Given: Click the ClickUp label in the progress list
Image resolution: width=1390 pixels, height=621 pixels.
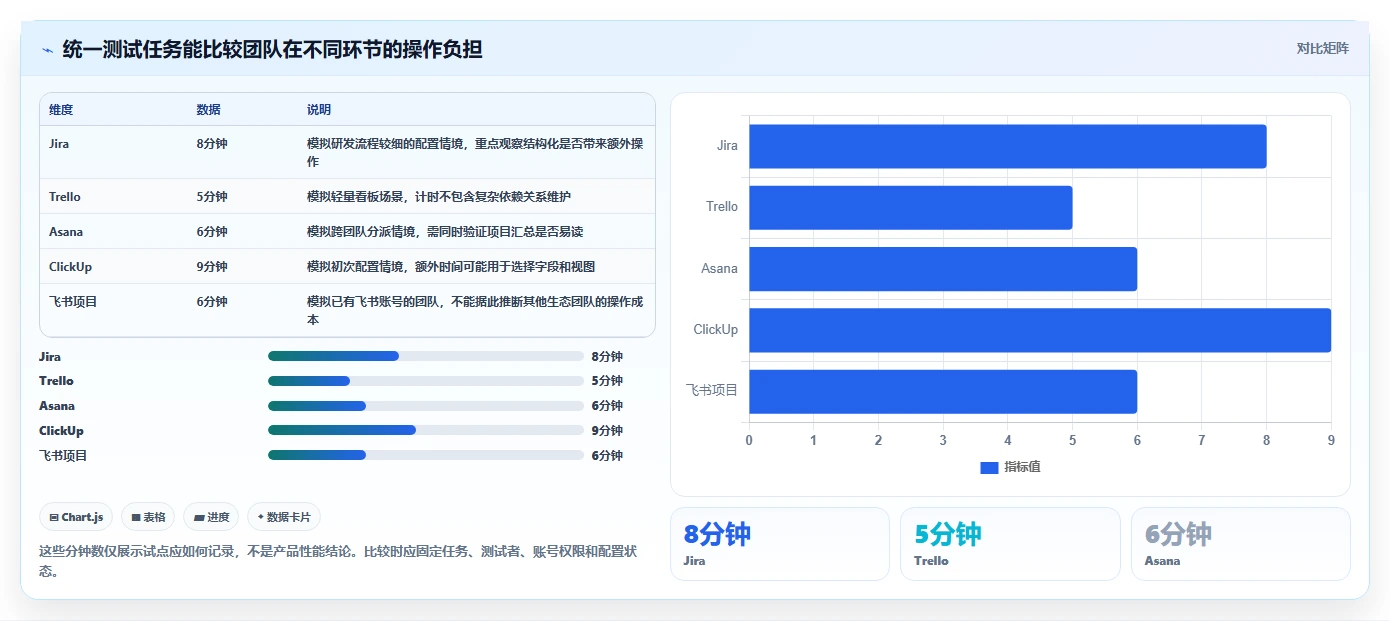Looking at the screenshot, I should pyautogui.click(x=61, y=431).
